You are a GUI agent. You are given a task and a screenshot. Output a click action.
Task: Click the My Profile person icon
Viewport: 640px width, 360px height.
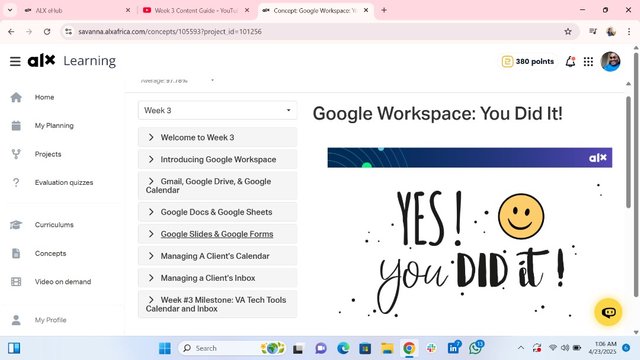point(16,320)
